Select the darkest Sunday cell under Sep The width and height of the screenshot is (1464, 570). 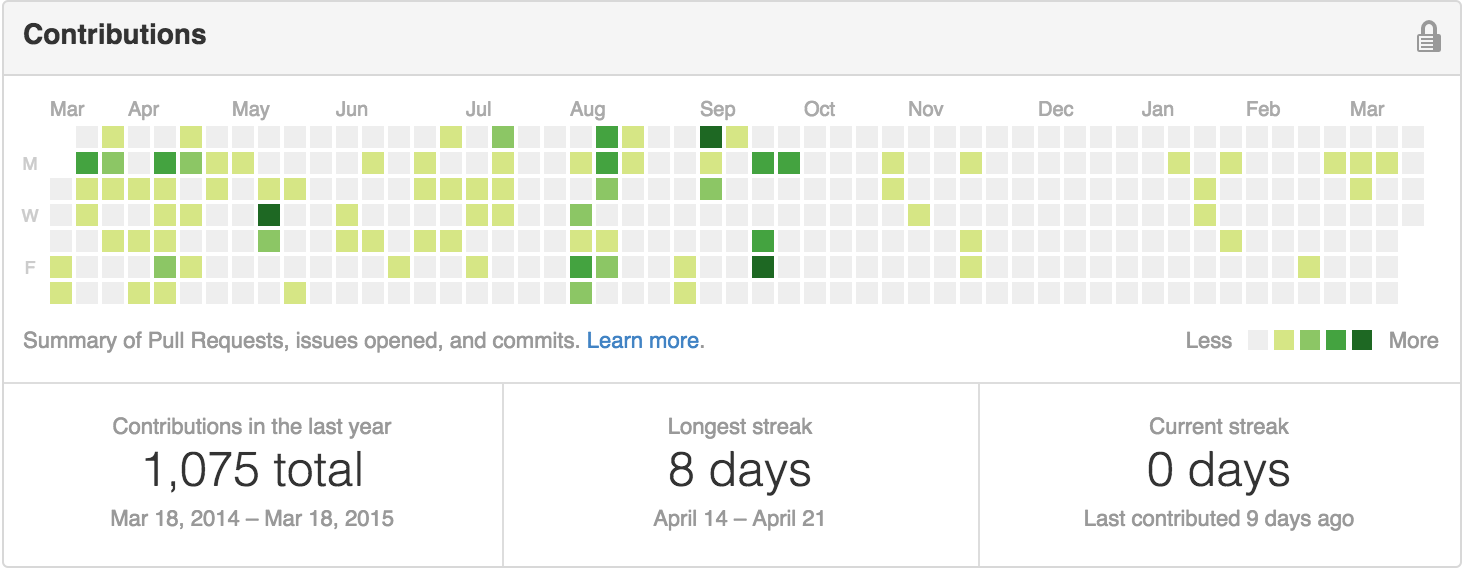pyautogui.click(x=711, y=137)
